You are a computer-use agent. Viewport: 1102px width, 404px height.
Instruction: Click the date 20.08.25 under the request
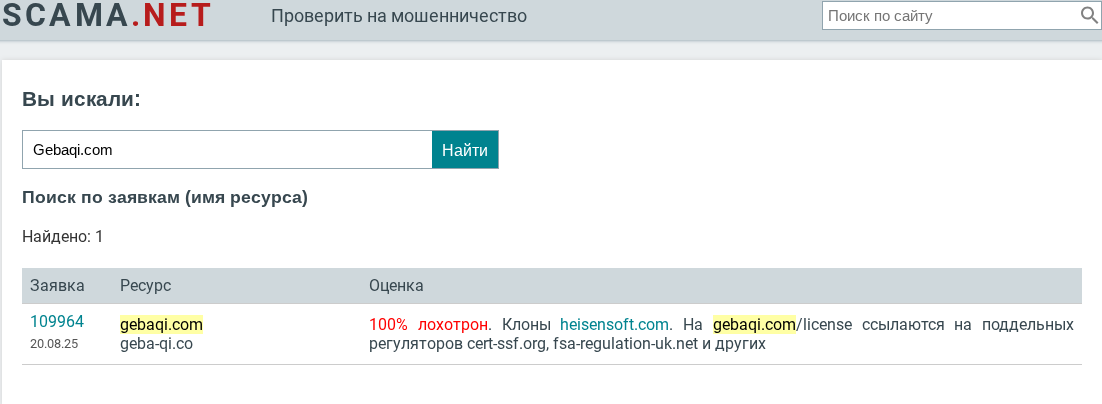[x=53, y=344]
